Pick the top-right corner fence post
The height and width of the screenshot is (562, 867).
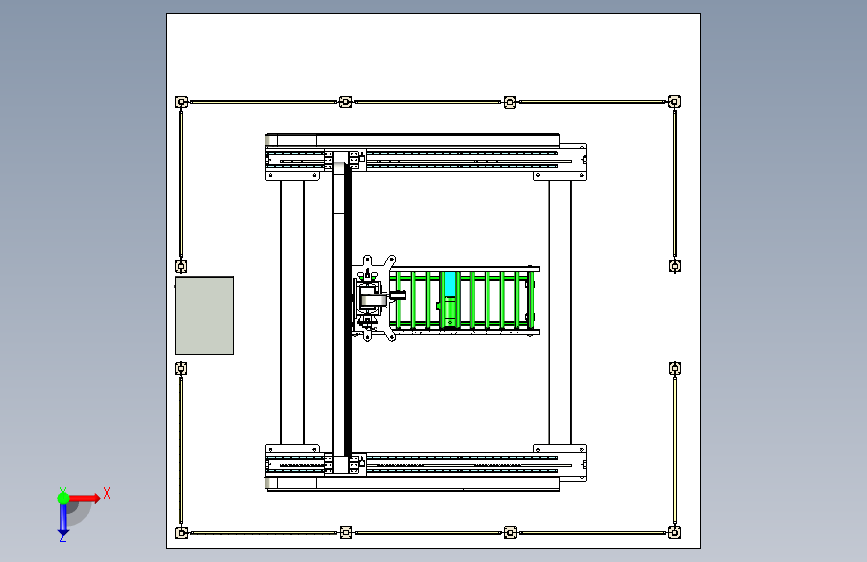tap(674, 101)
